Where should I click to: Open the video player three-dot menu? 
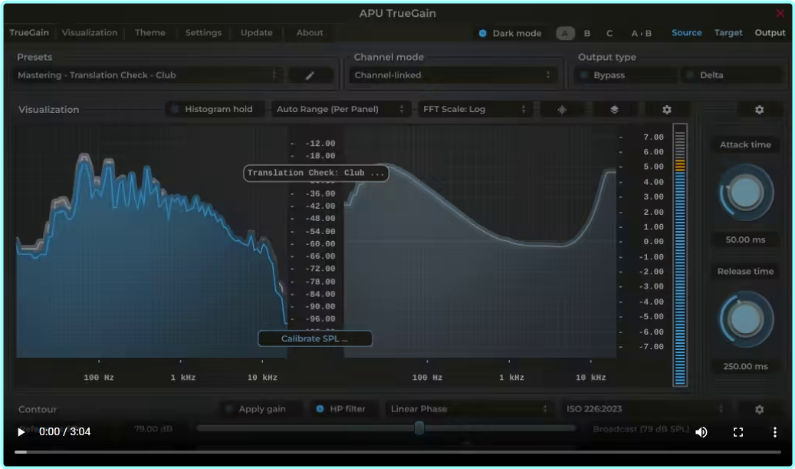(774, 432)
